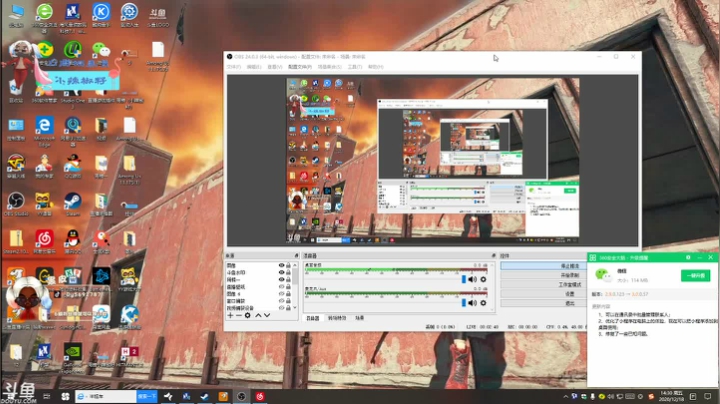Click the taskbar search input box

pyautogui.click(x=106, y=396)
